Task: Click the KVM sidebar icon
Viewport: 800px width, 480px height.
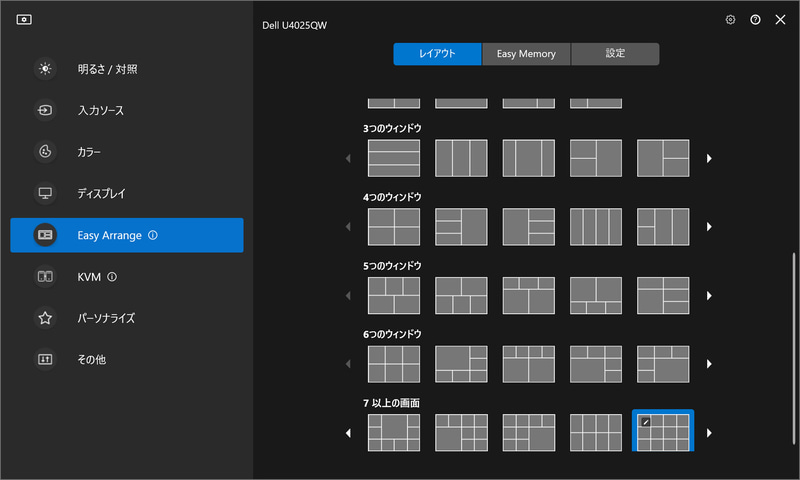Action: click(45, 276)
